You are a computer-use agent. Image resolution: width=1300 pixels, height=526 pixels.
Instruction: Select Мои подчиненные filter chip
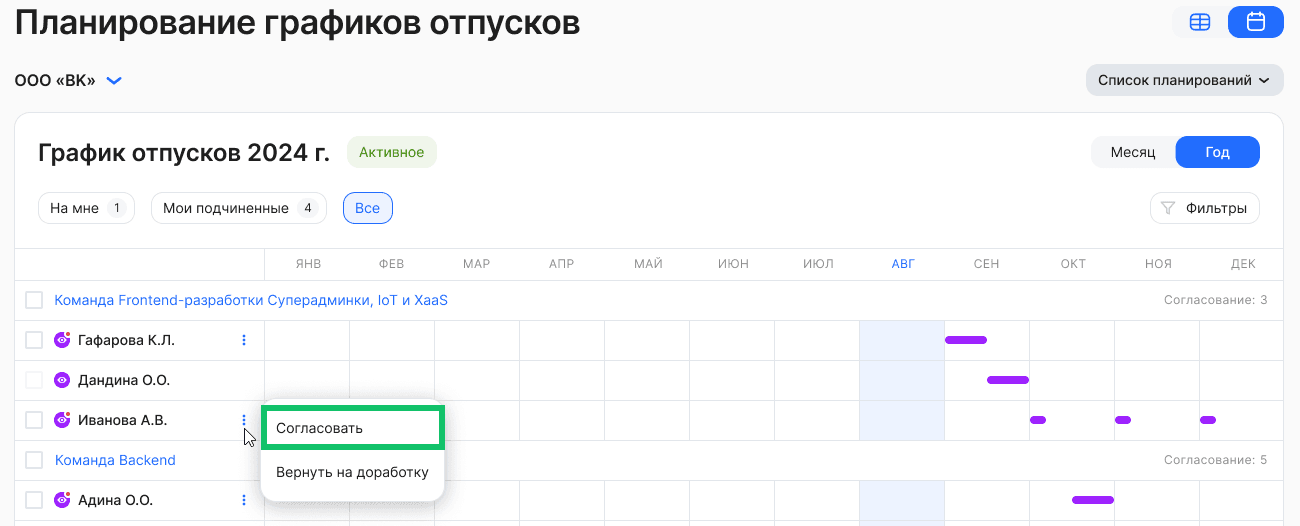[239, 208]
